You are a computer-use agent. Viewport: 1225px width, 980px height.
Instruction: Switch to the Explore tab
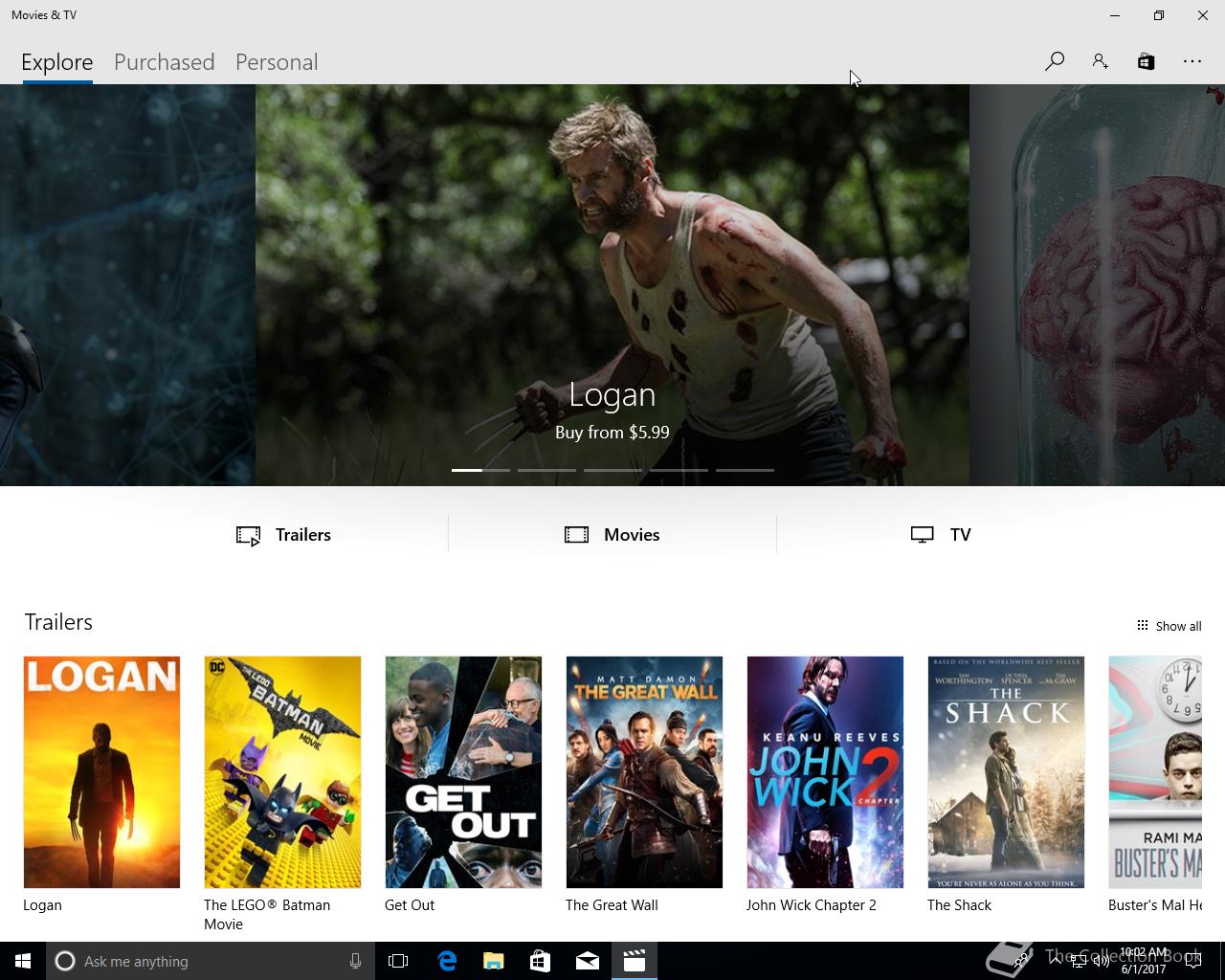pyautogui.click(x=57, y=62)
